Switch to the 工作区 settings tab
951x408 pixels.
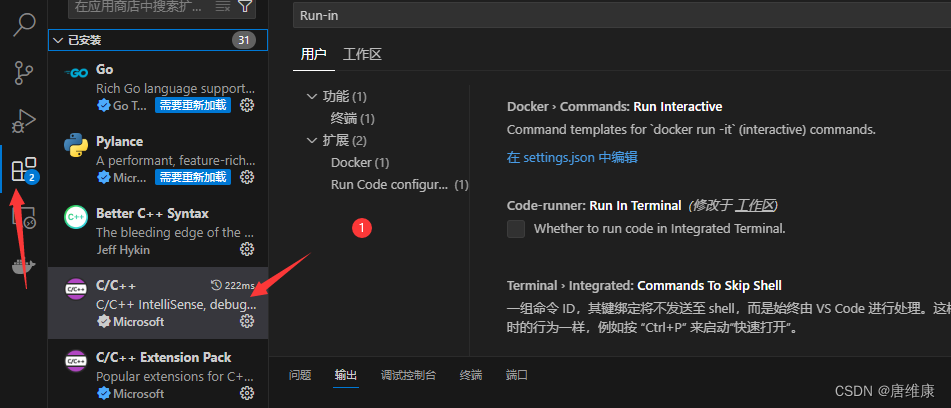click(362, 55)
